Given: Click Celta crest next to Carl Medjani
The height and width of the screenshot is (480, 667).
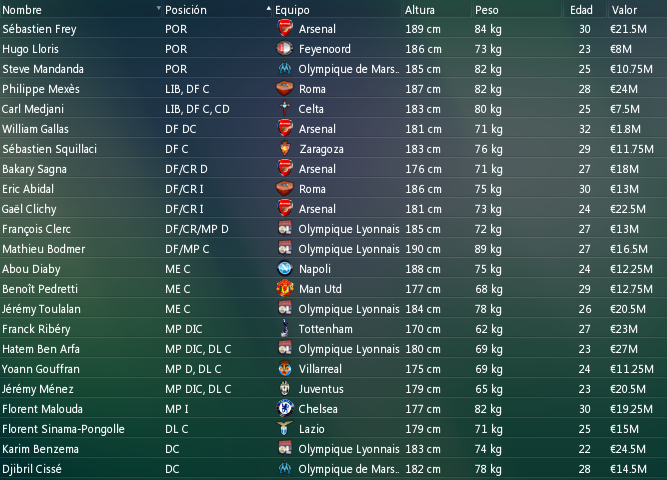Looking at the screenshot, I should point(285,109).
